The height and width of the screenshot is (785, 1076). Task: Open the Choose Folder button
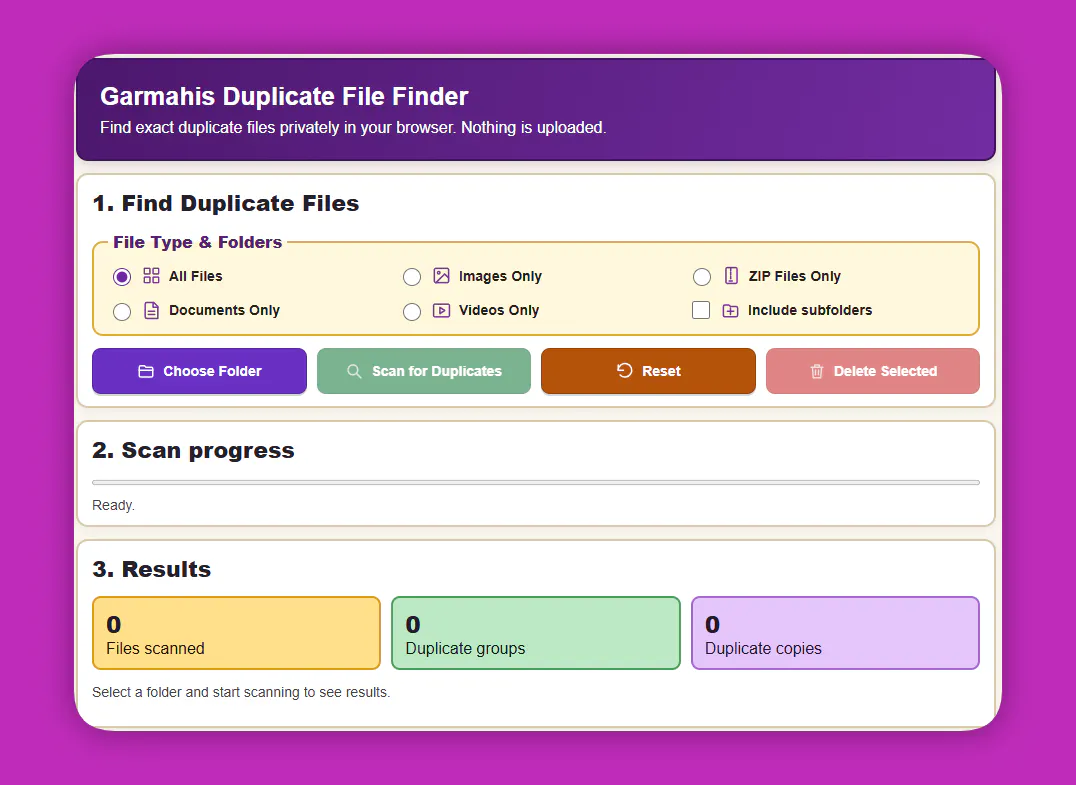click(200, 371)
